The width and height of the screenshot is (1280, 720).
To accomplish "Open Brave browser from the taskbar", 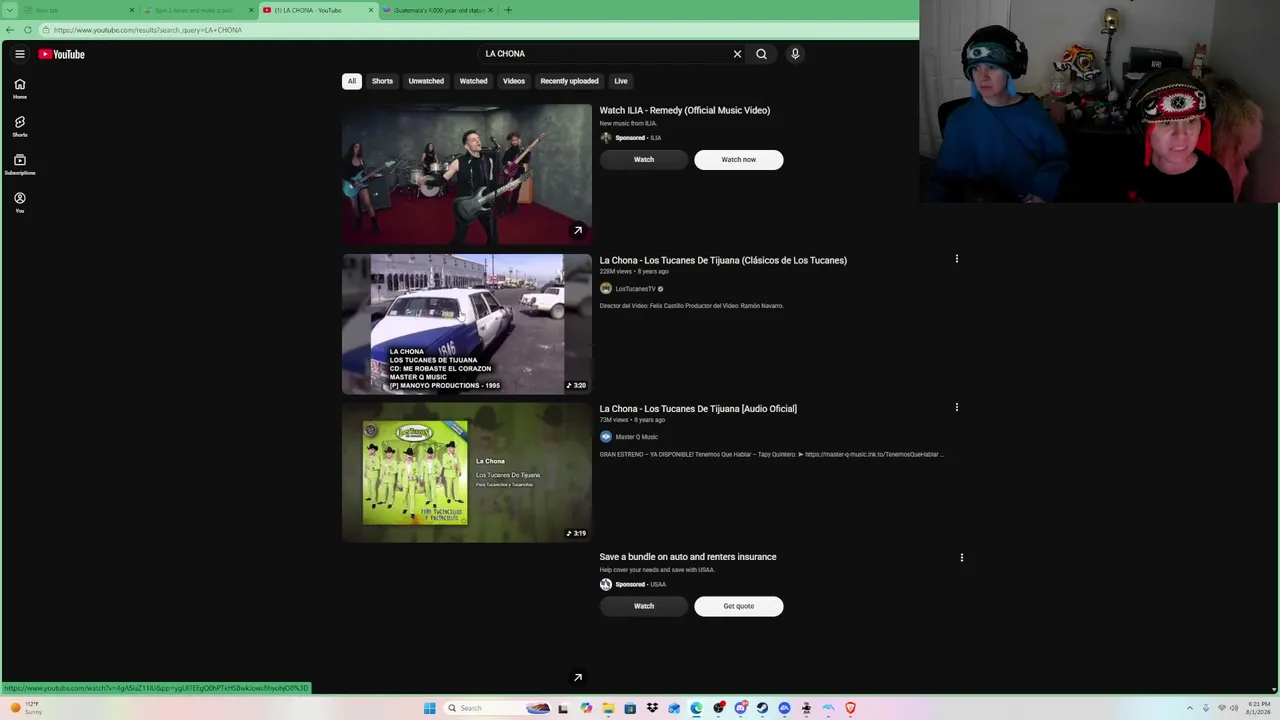I will pos(850,708).
